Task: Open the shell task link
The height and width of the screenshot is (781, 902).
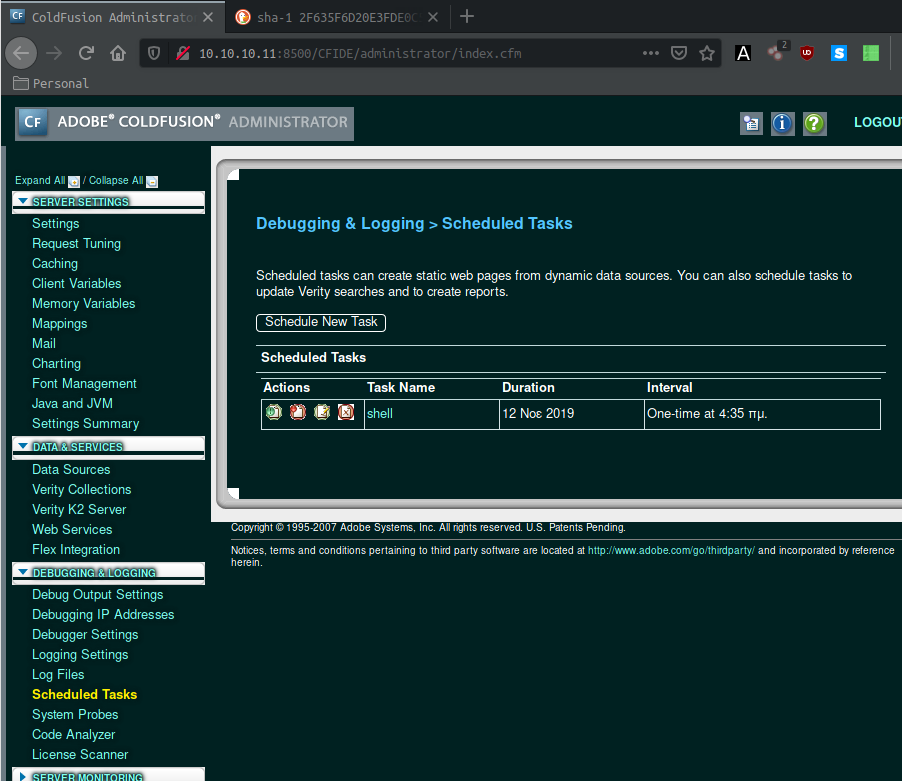Action: [x=380, y=414]
